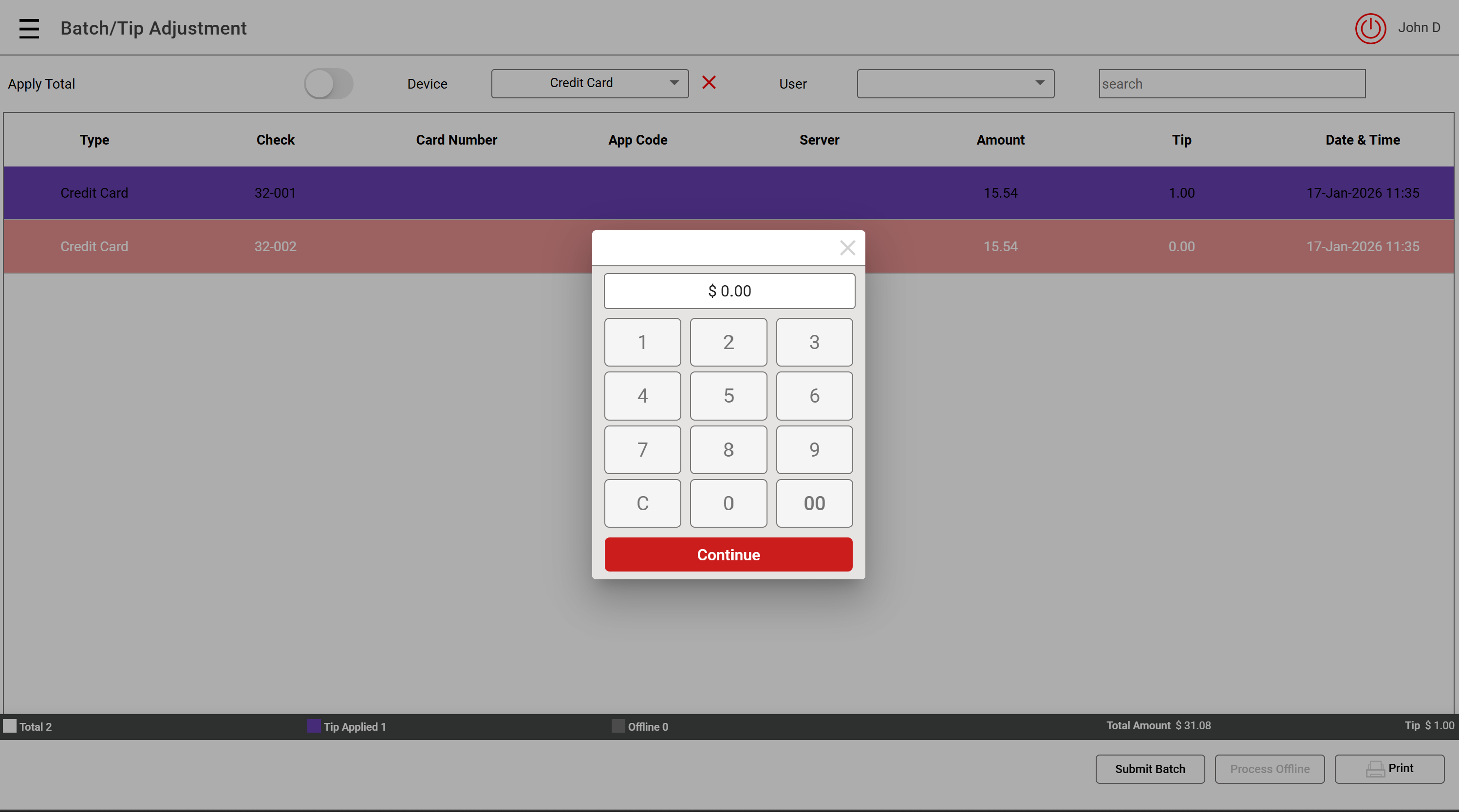Toggle the Apply Total switch
Screen dimensions: 1459x812
329,84
